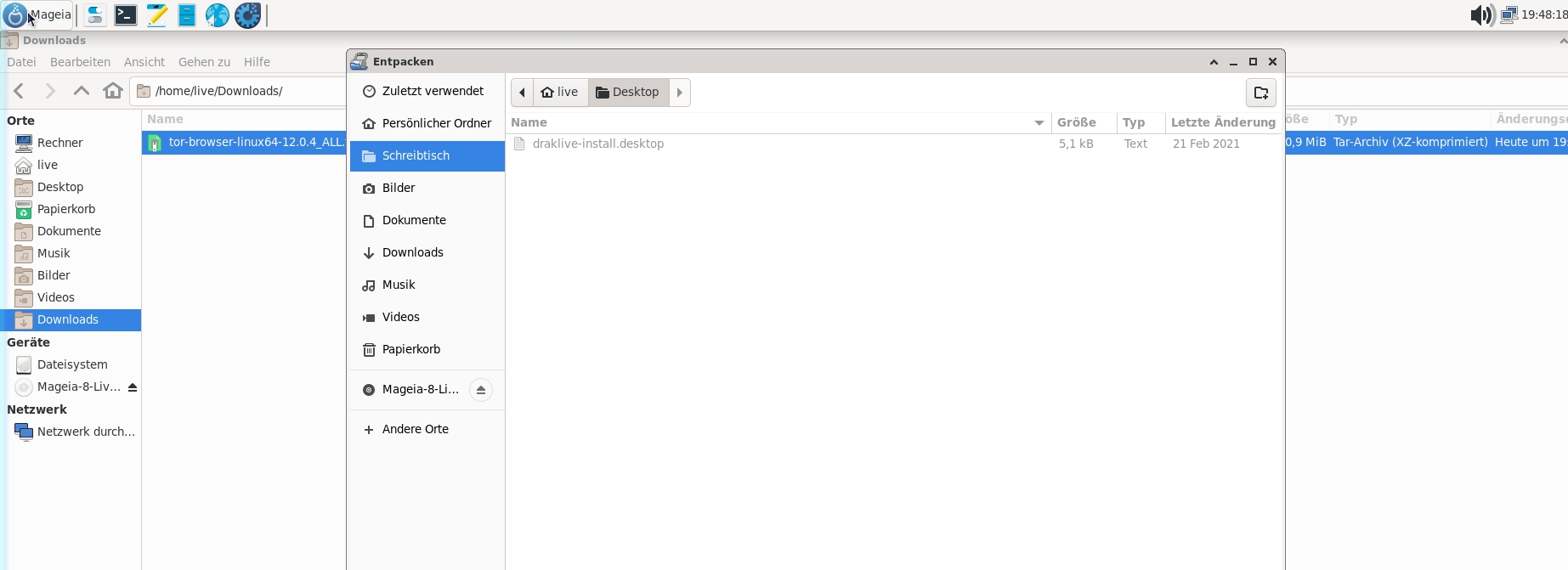Open the Ansicht menu
1568x570 pixels.
click(x=144, y=62)
